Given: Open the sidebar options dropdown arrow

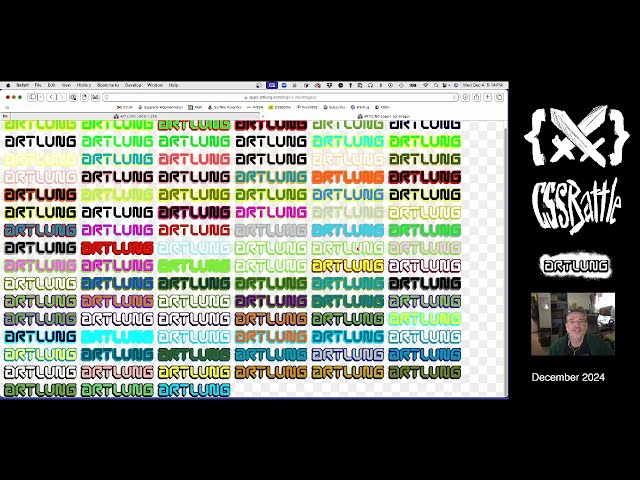Looking at the screenshot, I should 40,97.
